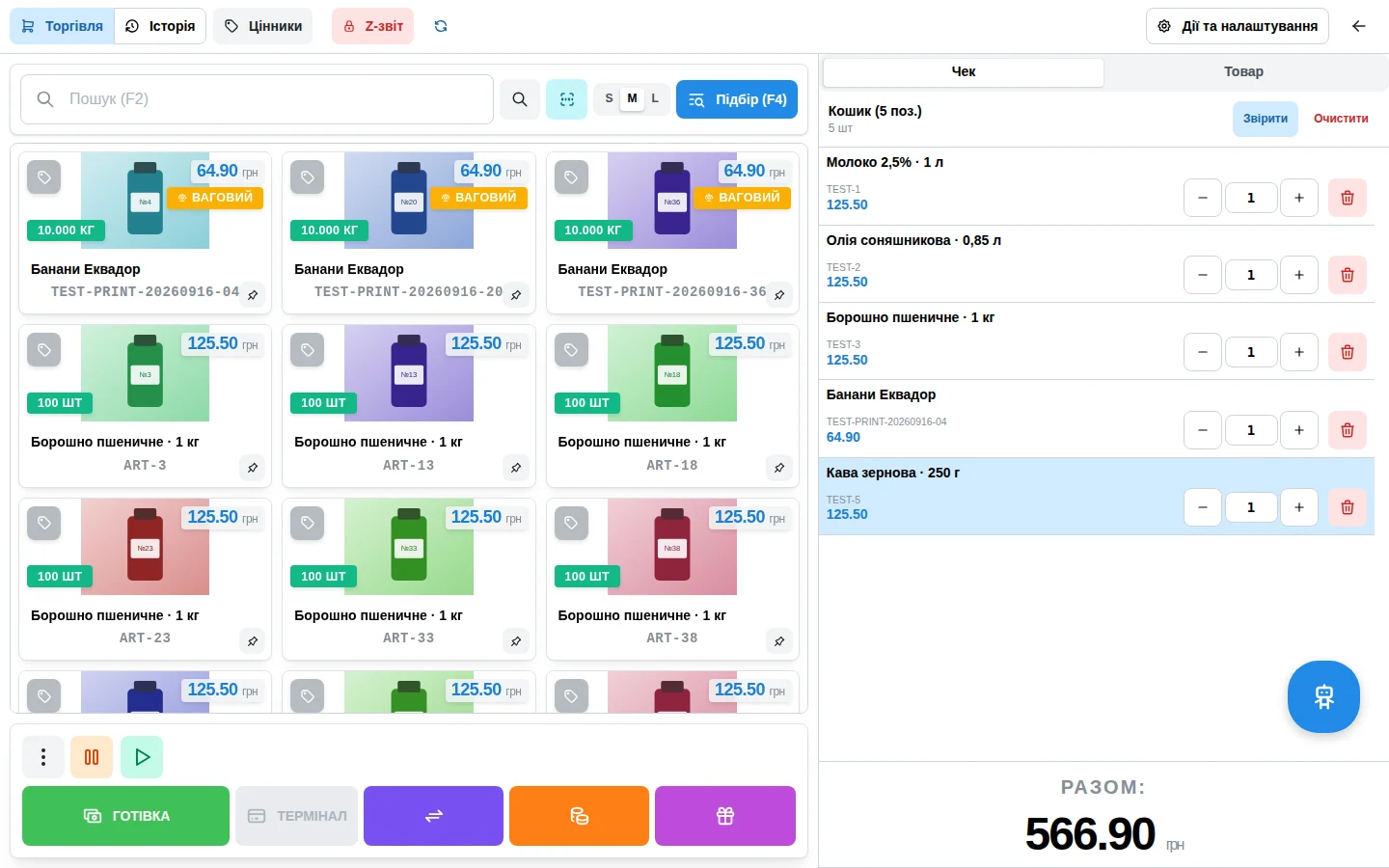
Task: Open the three-dots more options menu
Action: (x=43, y=757)
